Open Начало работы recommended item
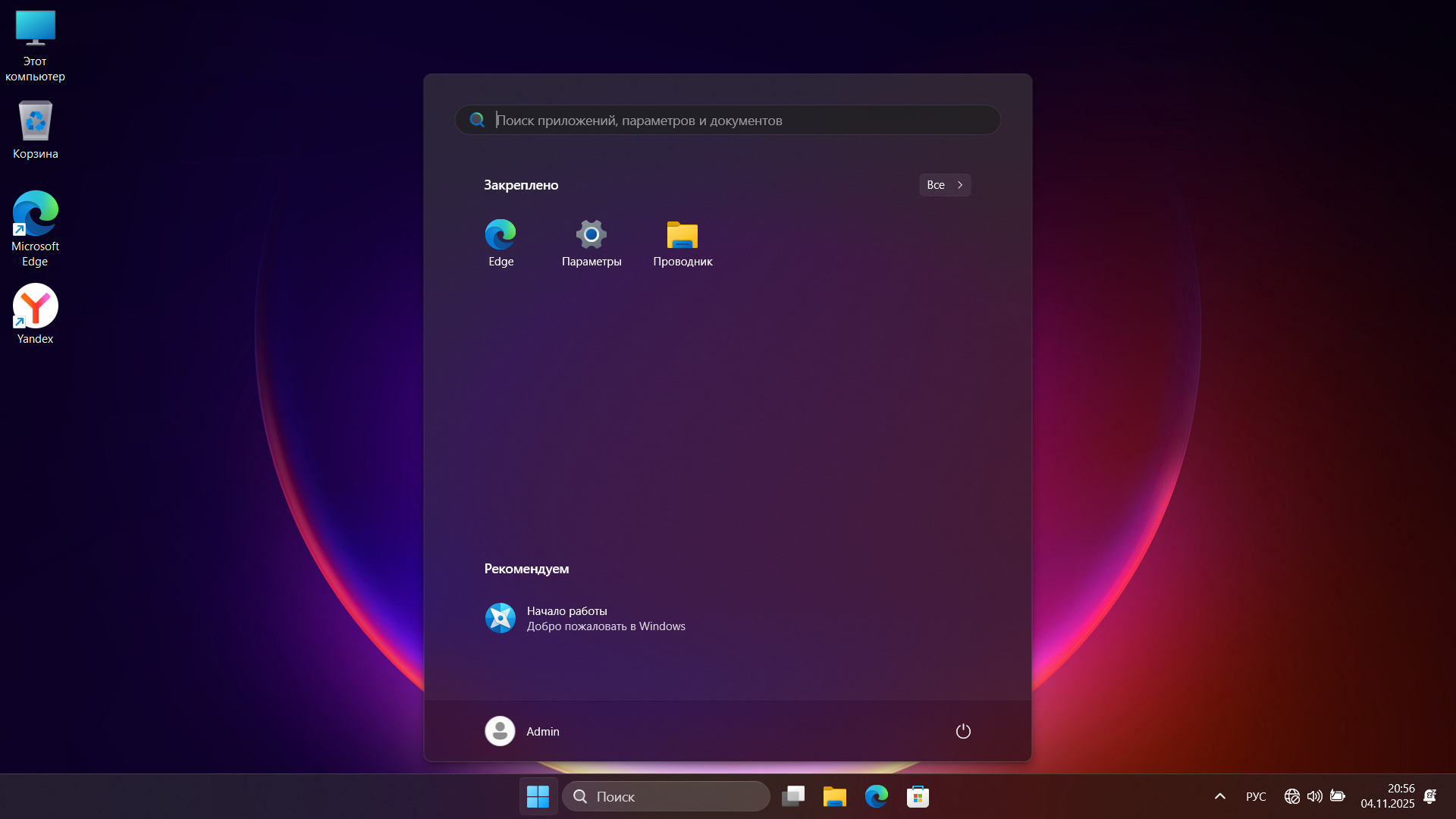Image resolution: width=1456 pixels, height=819 pixels. click(x=585, y=619)
